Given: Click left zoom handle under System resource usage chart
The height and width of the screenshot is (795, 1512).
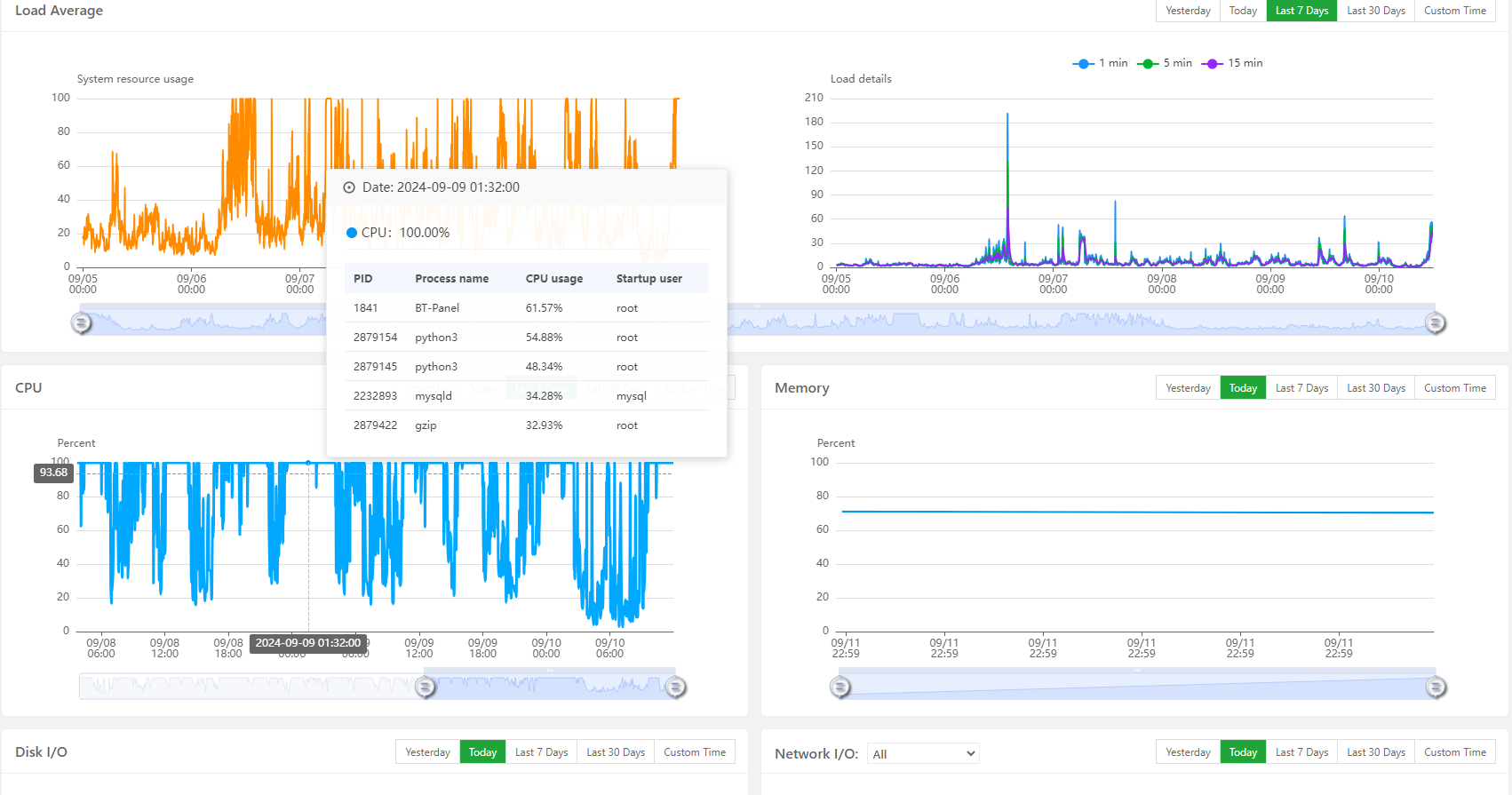Looking at the screenshot, I should coord(81,322).
